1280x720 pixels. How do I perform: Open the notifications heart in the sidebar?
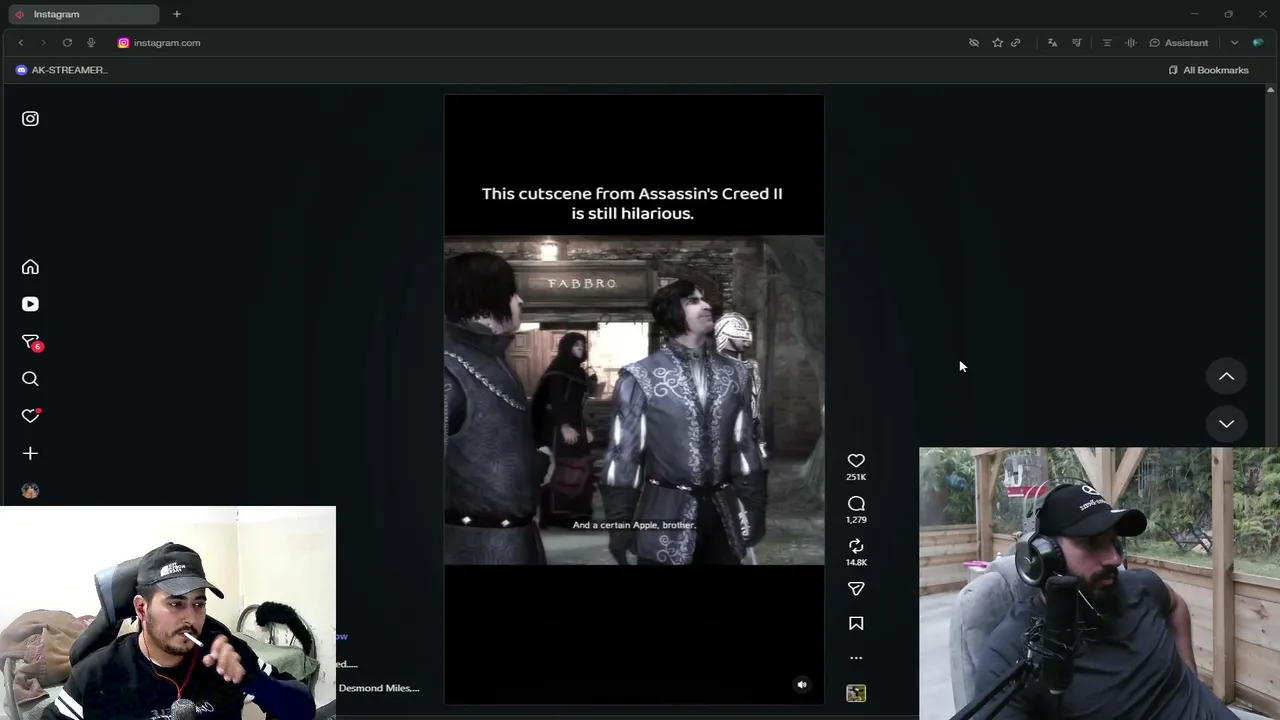30,416
